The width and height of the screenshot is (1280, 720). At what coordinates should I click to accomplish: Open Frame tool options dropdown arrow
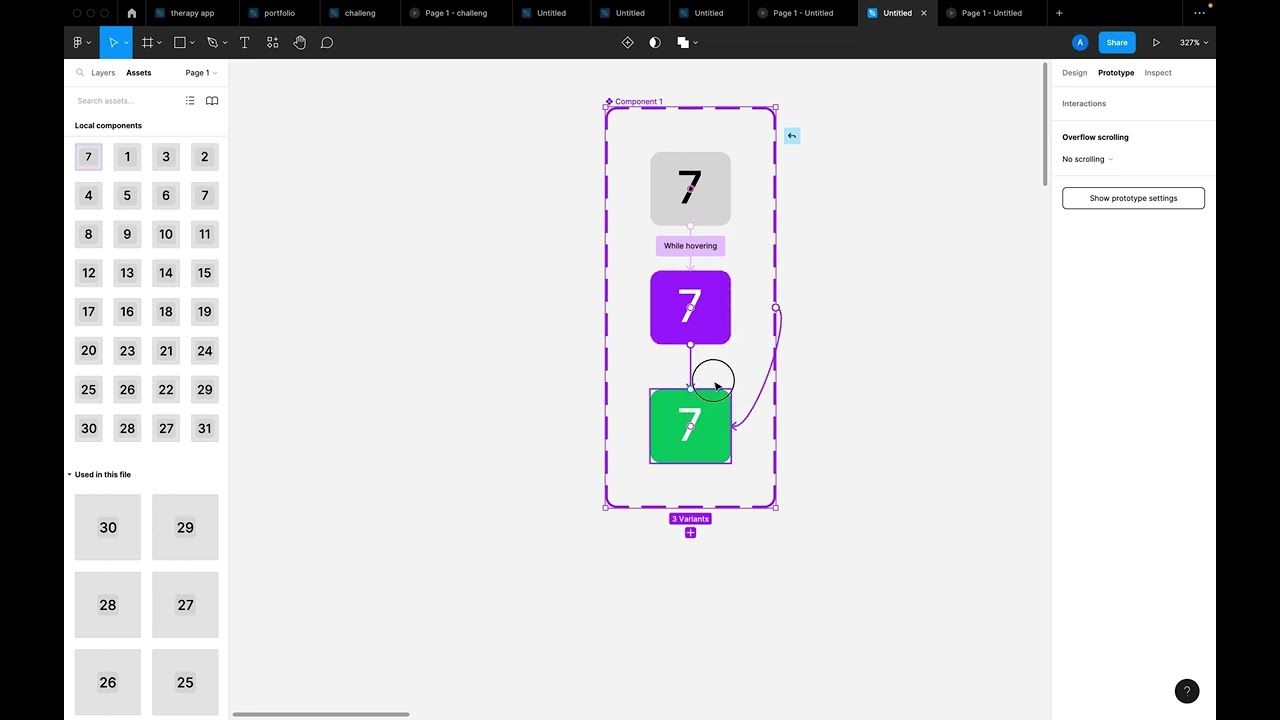(158, 43)
